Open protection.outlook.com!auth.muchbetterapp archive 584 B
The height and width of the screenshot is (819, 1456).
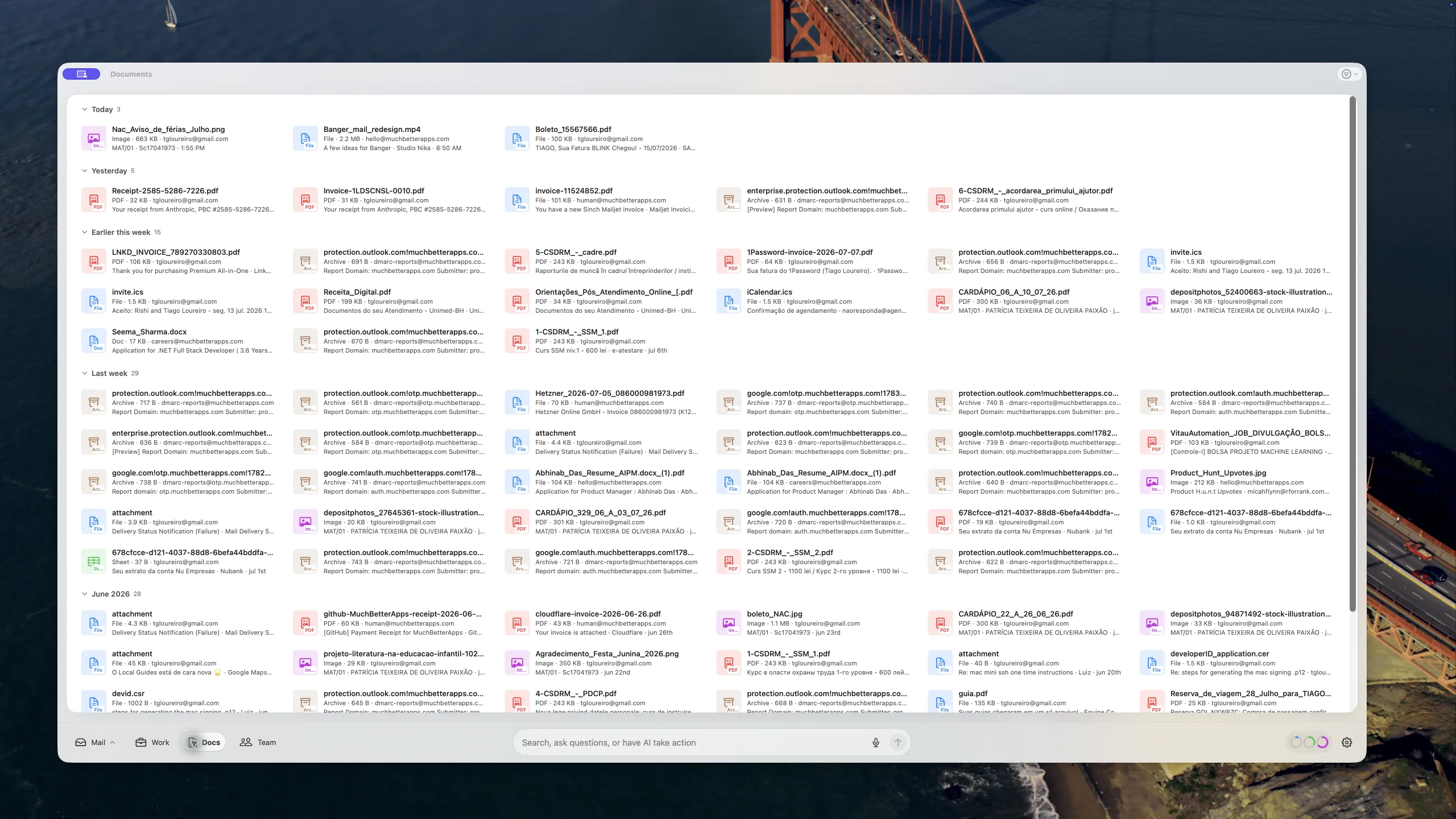[x=1236, y=402]
